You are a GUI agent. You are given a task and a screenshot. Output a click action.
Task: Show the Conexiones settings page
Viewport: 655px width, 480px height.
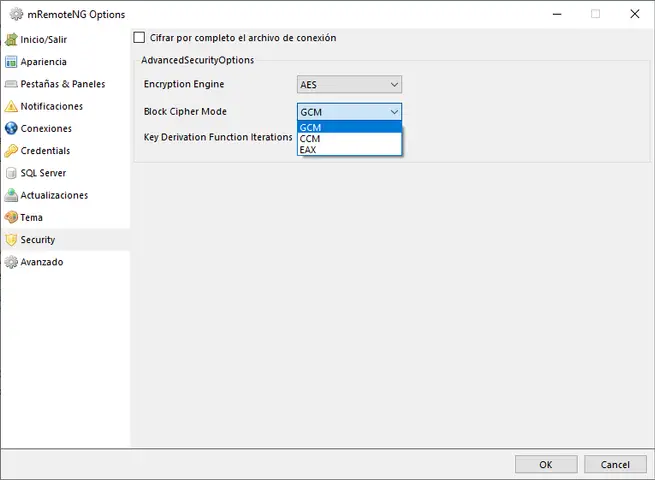coord(66,128)
